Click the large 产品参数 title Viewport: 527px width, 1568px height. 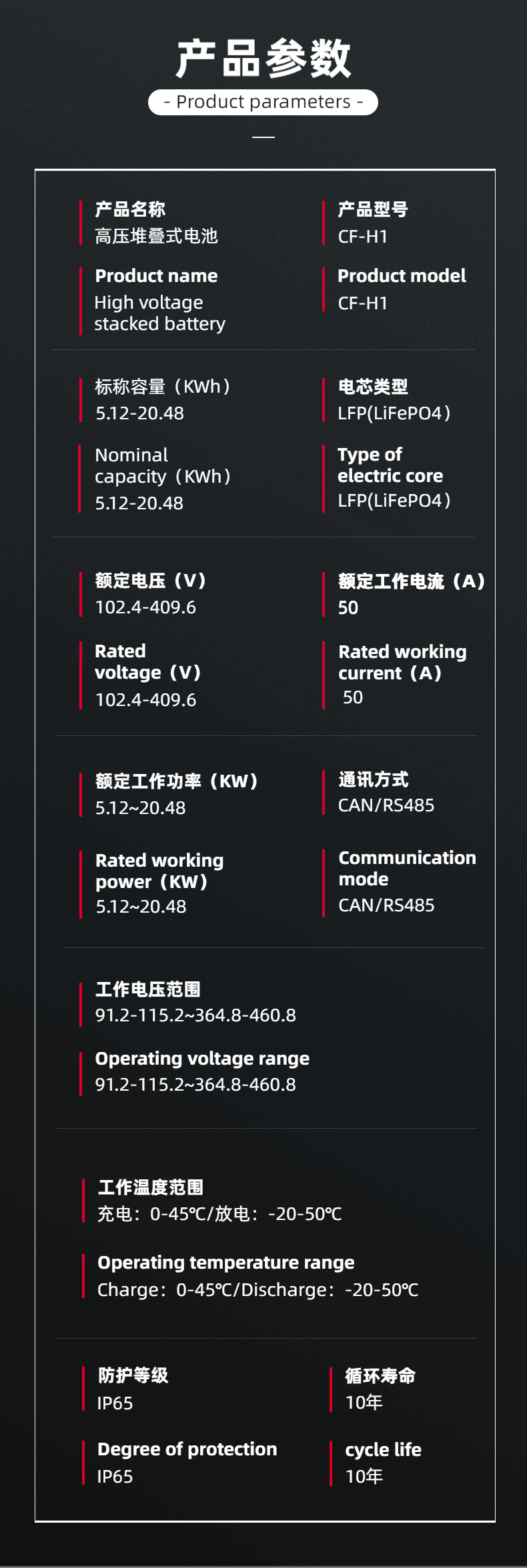(x=263, y=59)
